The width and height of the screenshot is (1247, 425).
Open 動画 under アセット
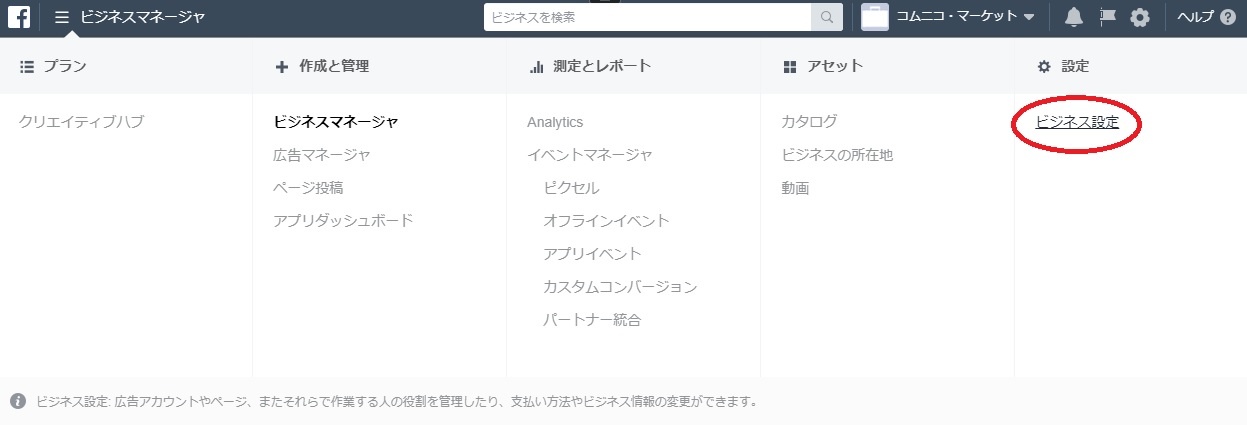pos(795,188)
